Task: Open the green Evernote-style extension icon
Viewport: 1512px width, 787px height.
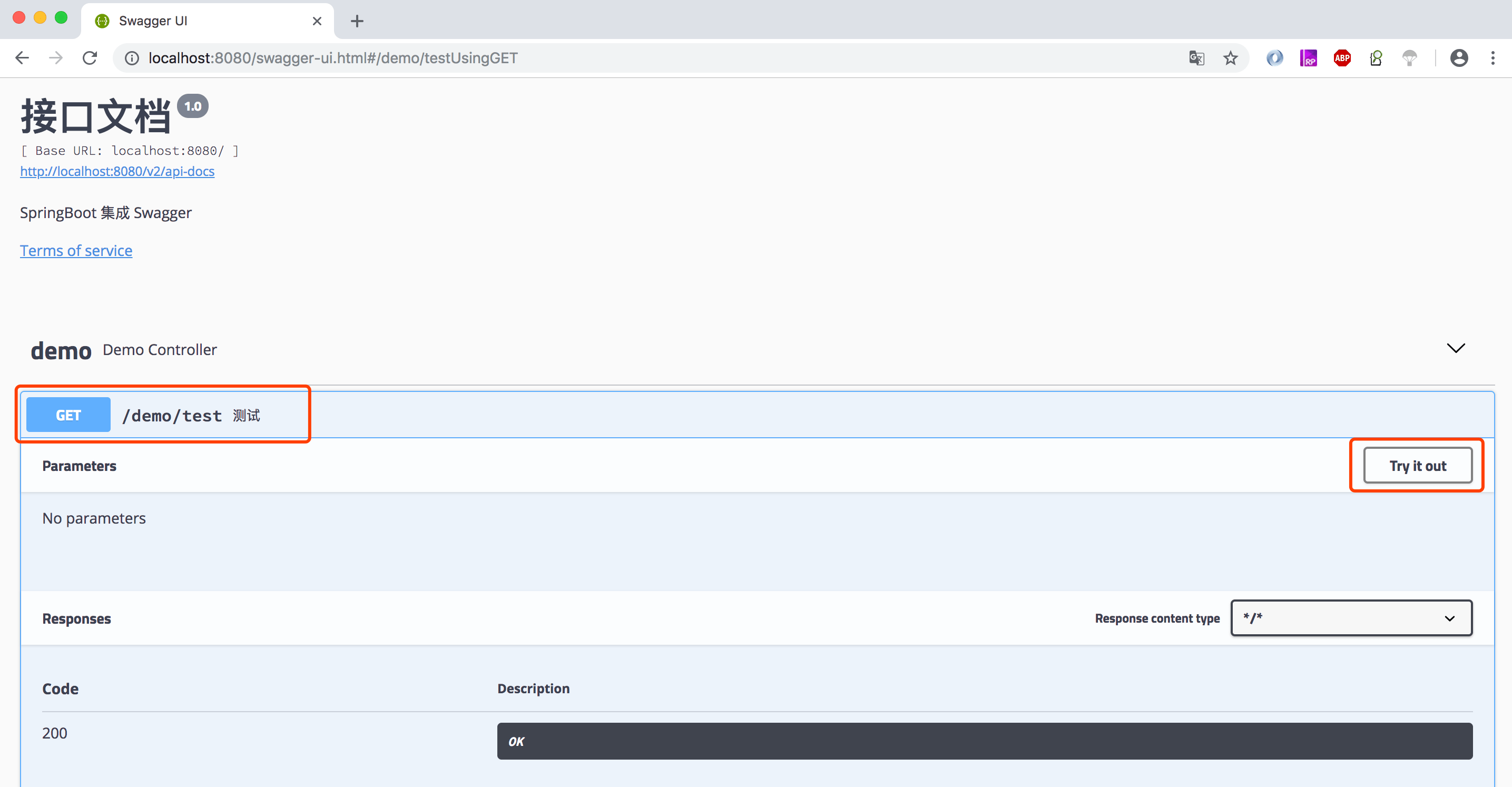Action: pos(1376,58)
